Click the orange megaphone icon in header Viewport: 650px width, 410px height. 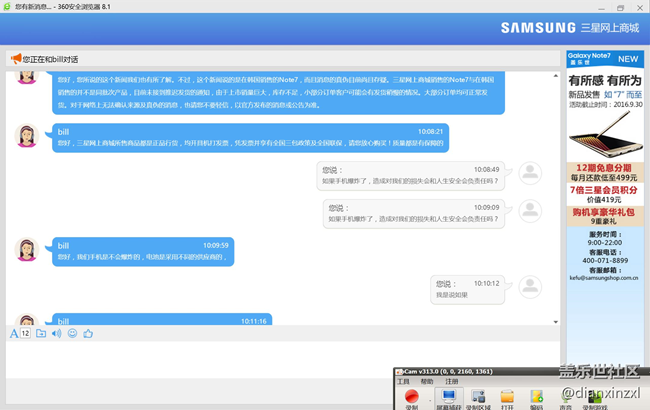pos(16,58)
